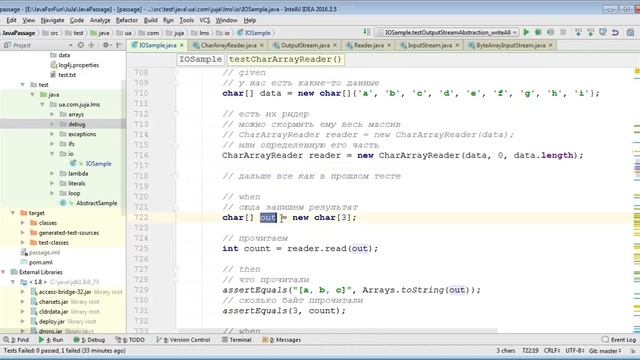Click the testCharArrayReader() method crumb

285,59
